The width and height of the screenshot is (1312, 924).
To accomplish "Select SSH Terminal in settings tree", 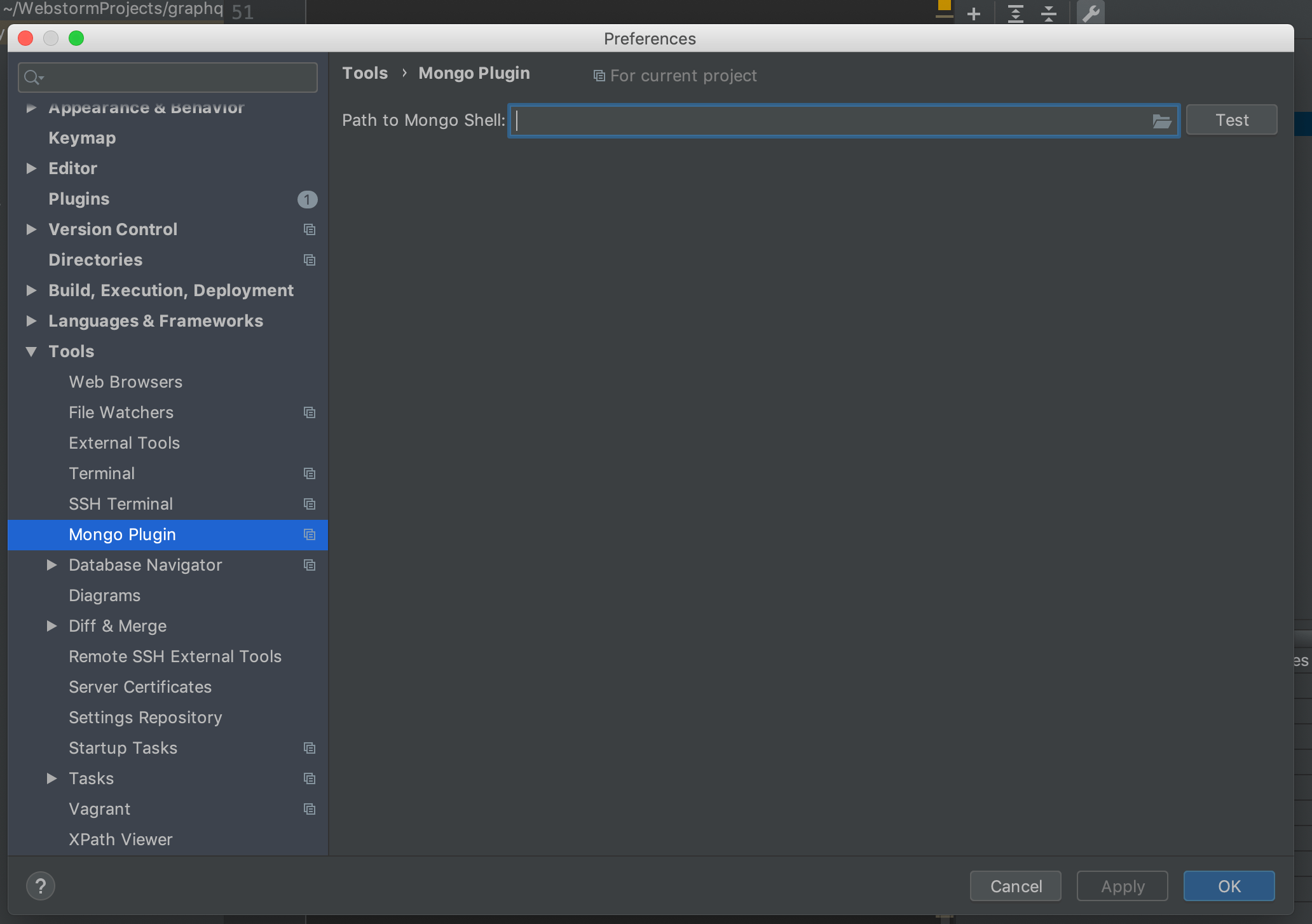I will tap(121, 504).
